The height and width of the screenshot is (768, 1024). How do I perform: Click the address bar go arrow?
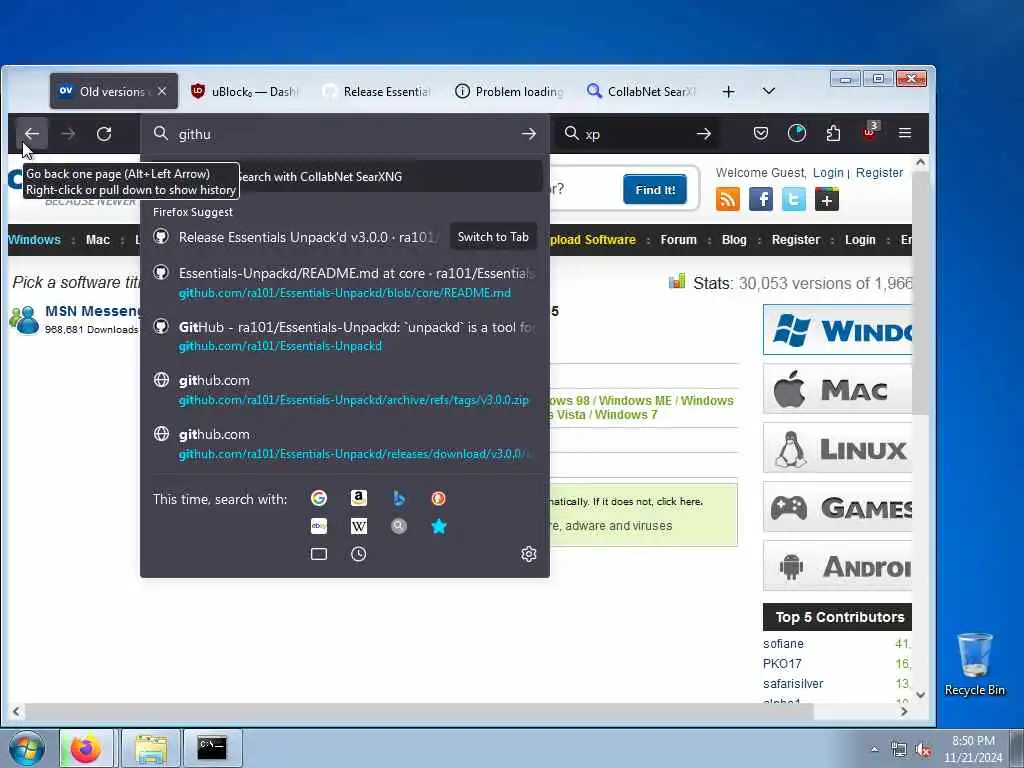pos(528,134)
